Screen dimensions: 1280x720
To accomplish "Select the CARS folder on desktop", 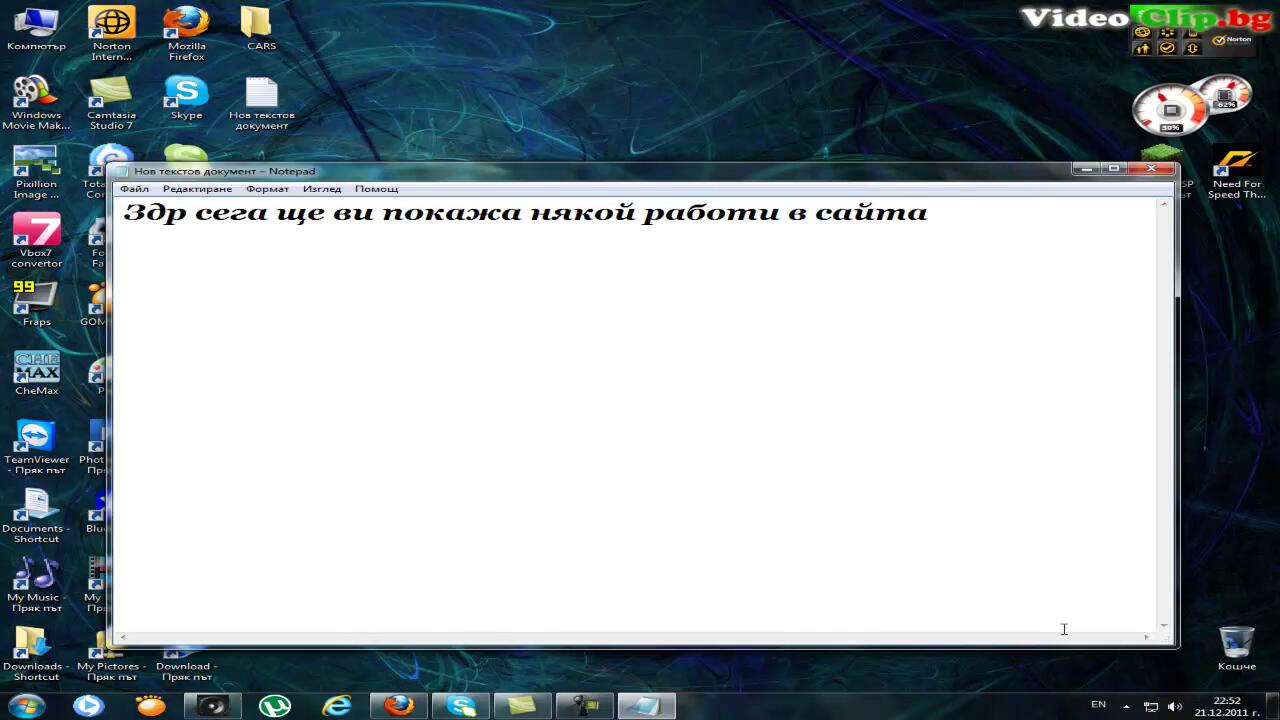I will coord(261,28).
